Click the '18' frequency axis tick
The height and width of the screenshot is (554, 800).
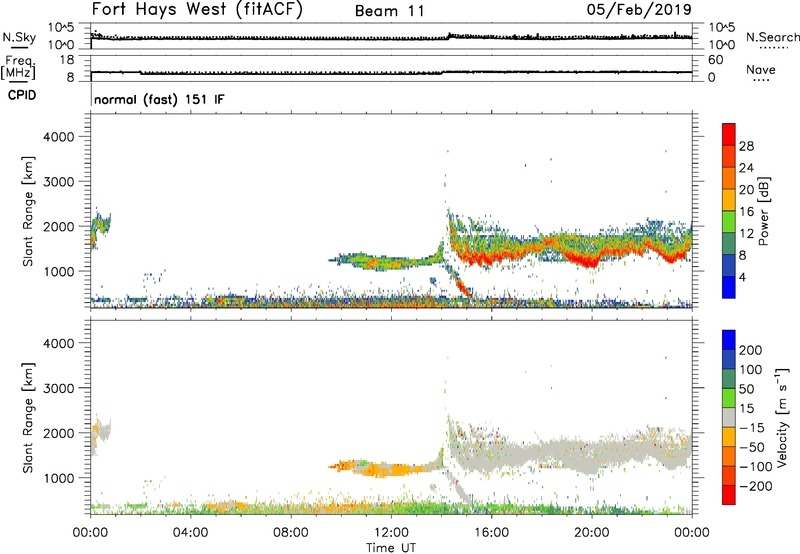[x=67, y=60]
